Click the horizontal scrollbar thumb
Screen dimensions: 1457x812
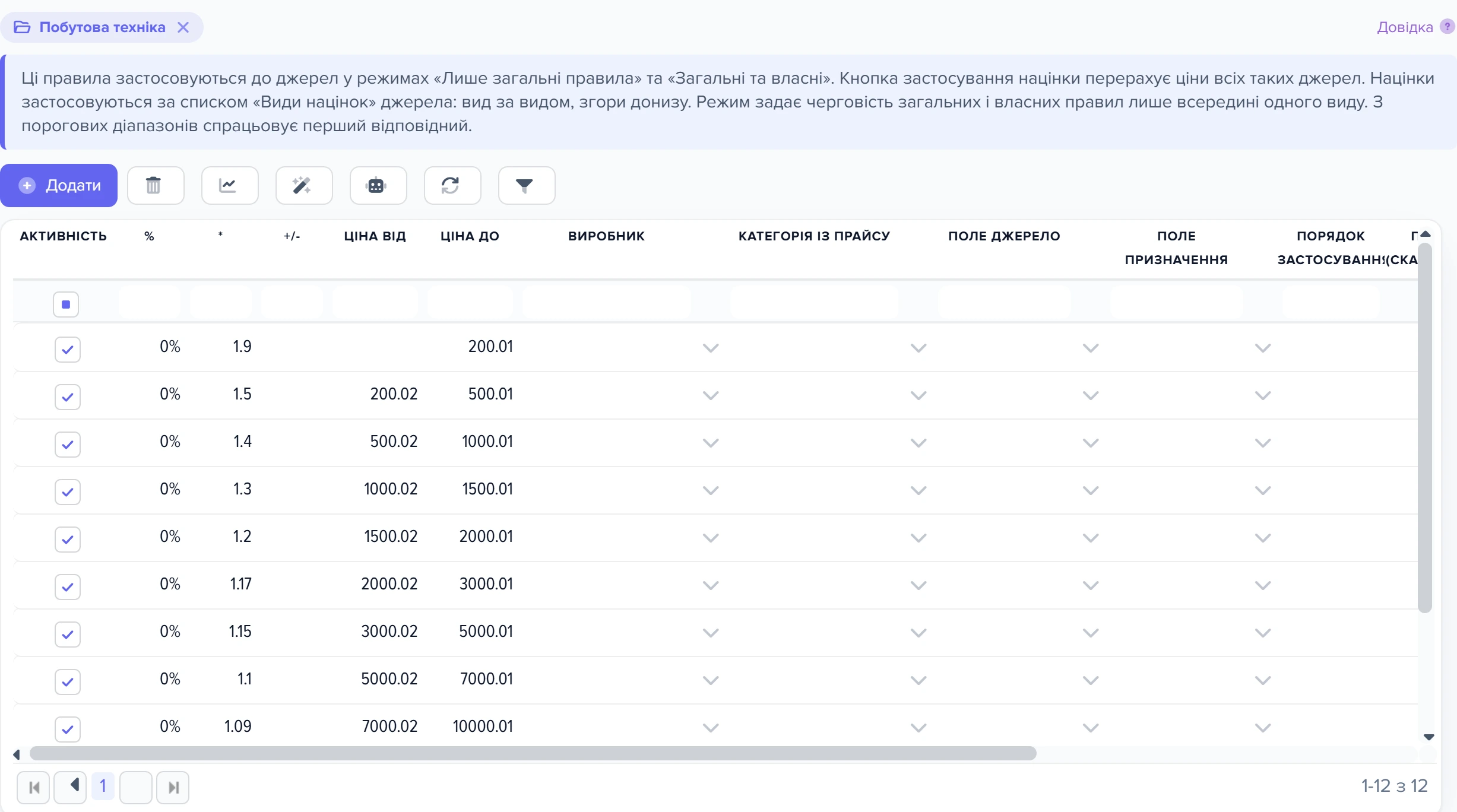click(x=533, y=754)
